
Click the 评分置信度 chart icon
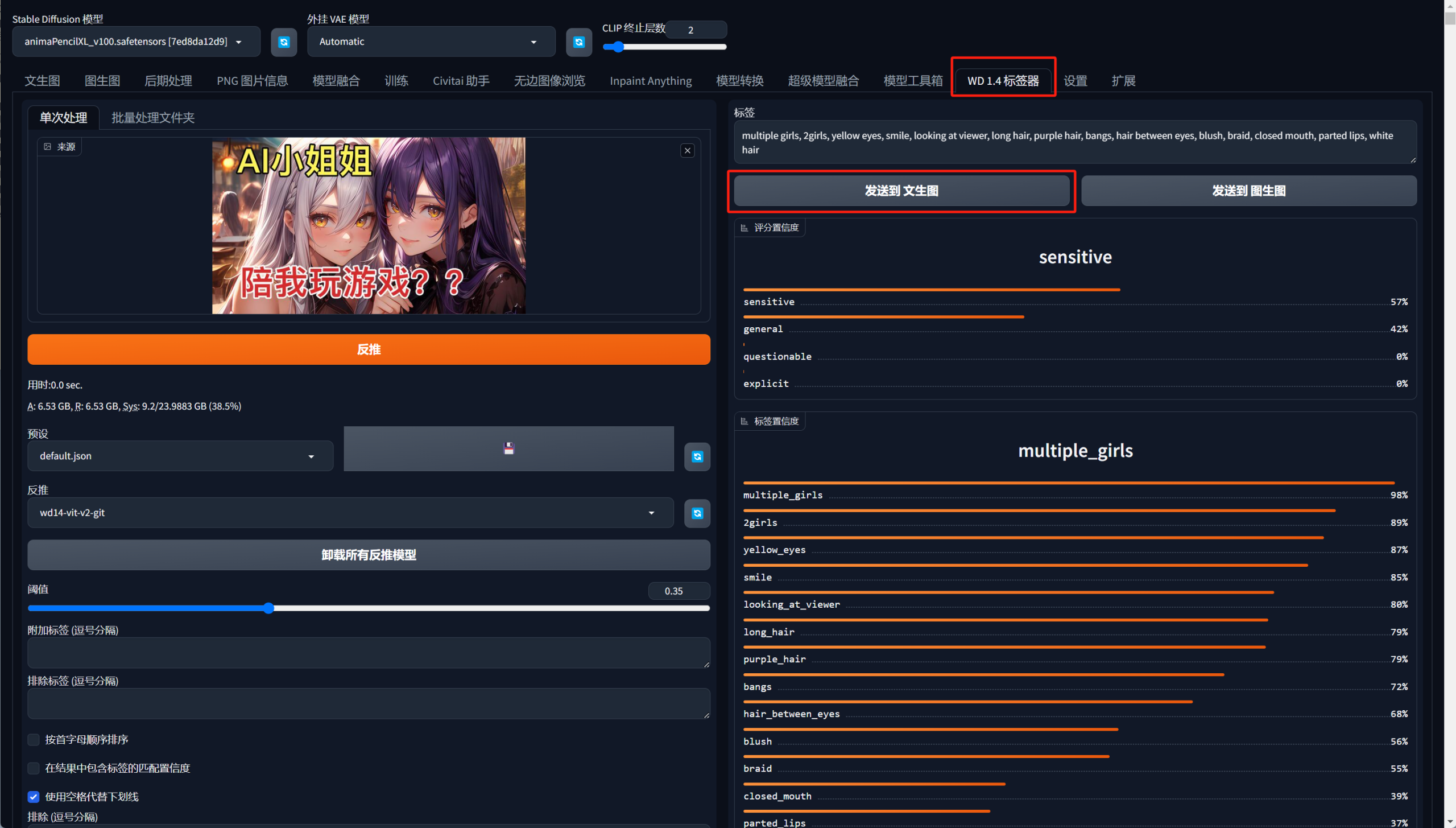tap(744, 228)
